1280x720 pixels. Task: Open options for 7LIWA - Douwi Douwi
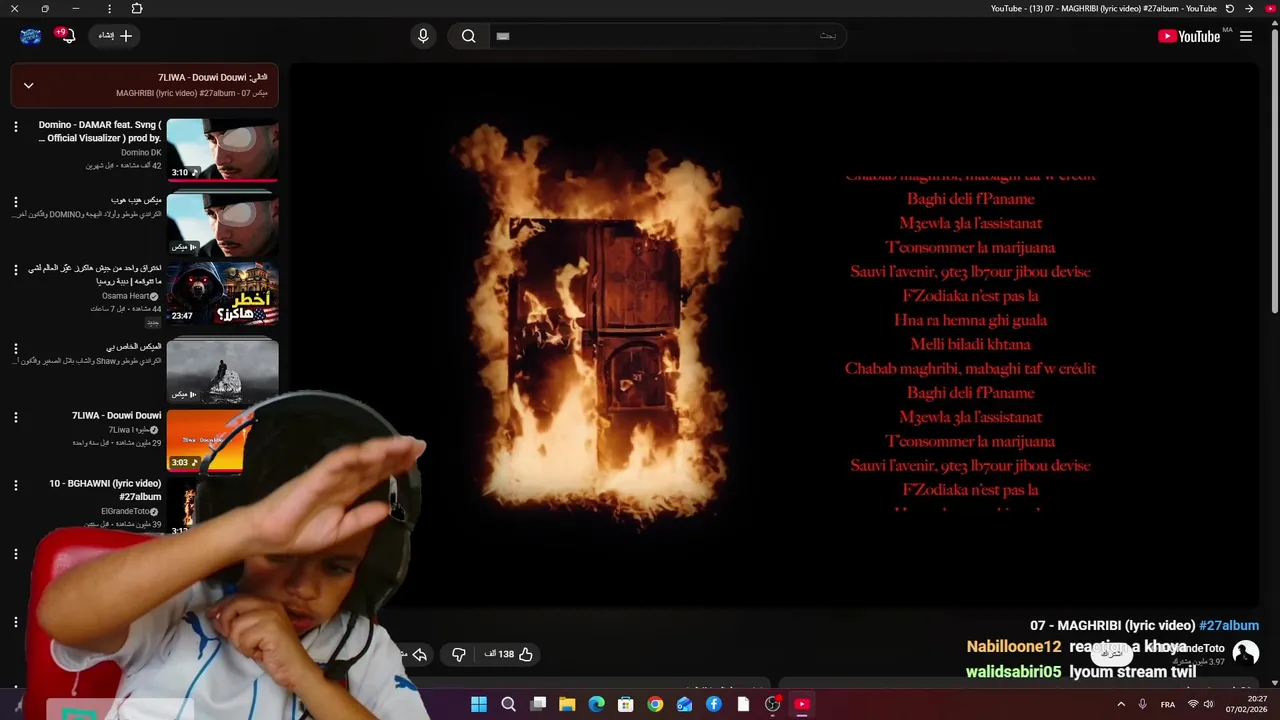[x=15, y=417]
